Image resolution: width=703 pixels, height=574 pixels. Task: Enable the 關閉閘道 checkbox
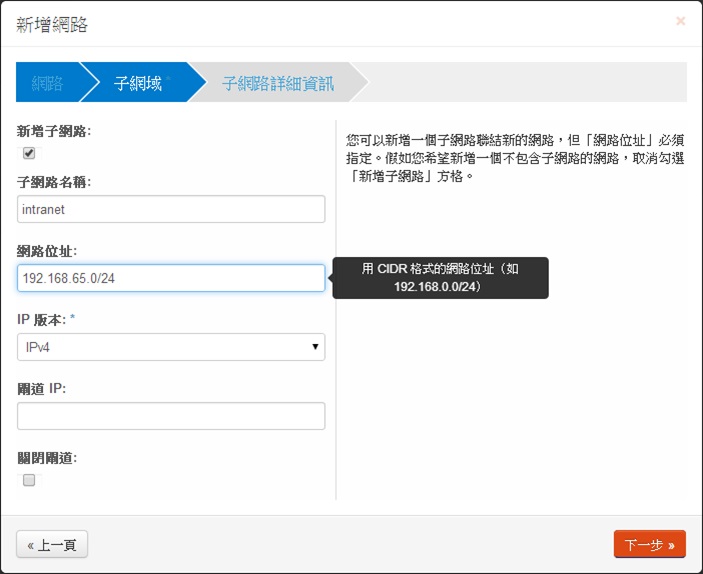coord(29,480)
